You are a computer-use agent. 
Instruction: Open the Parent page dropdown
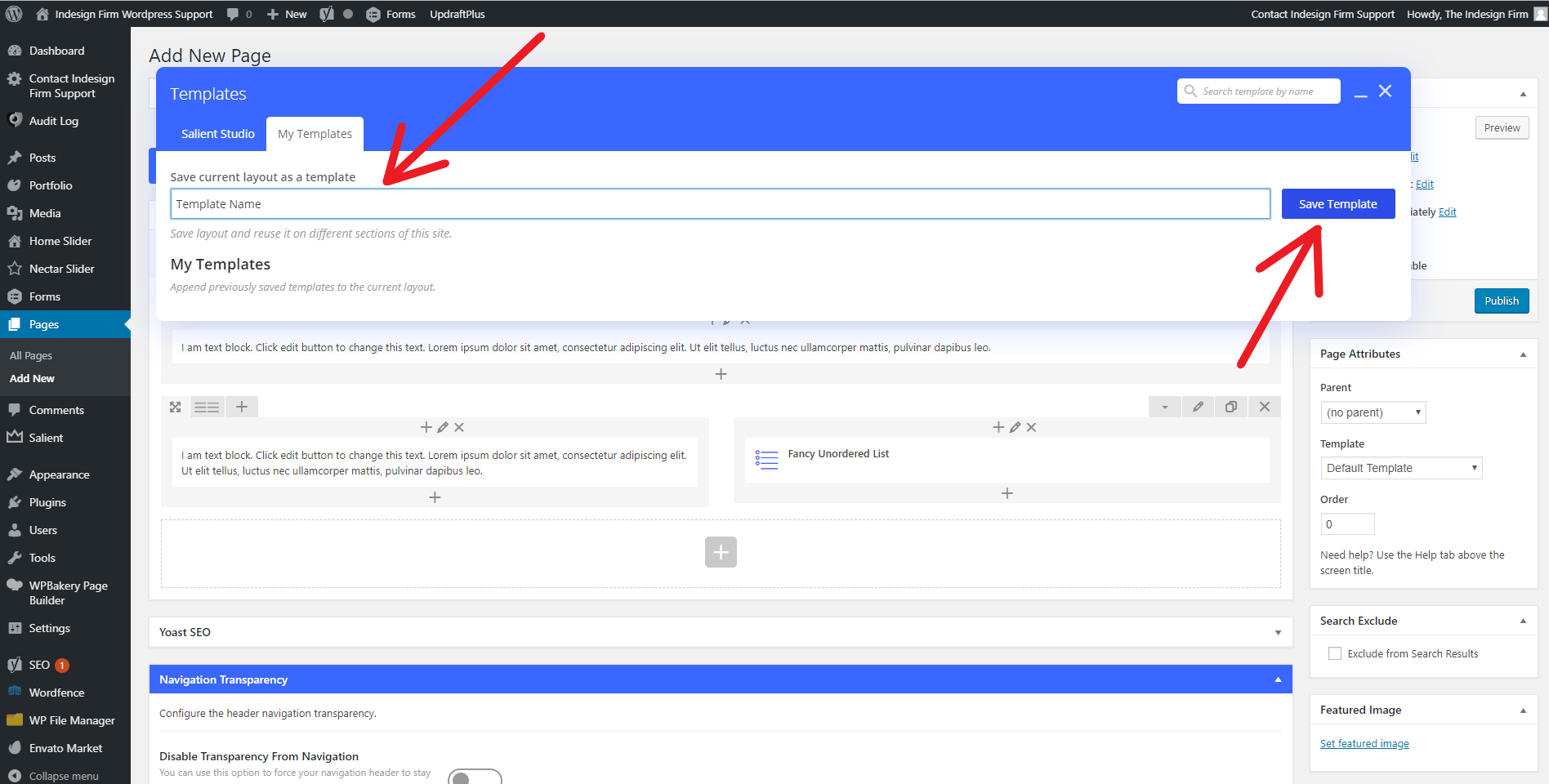[1373, 412]
